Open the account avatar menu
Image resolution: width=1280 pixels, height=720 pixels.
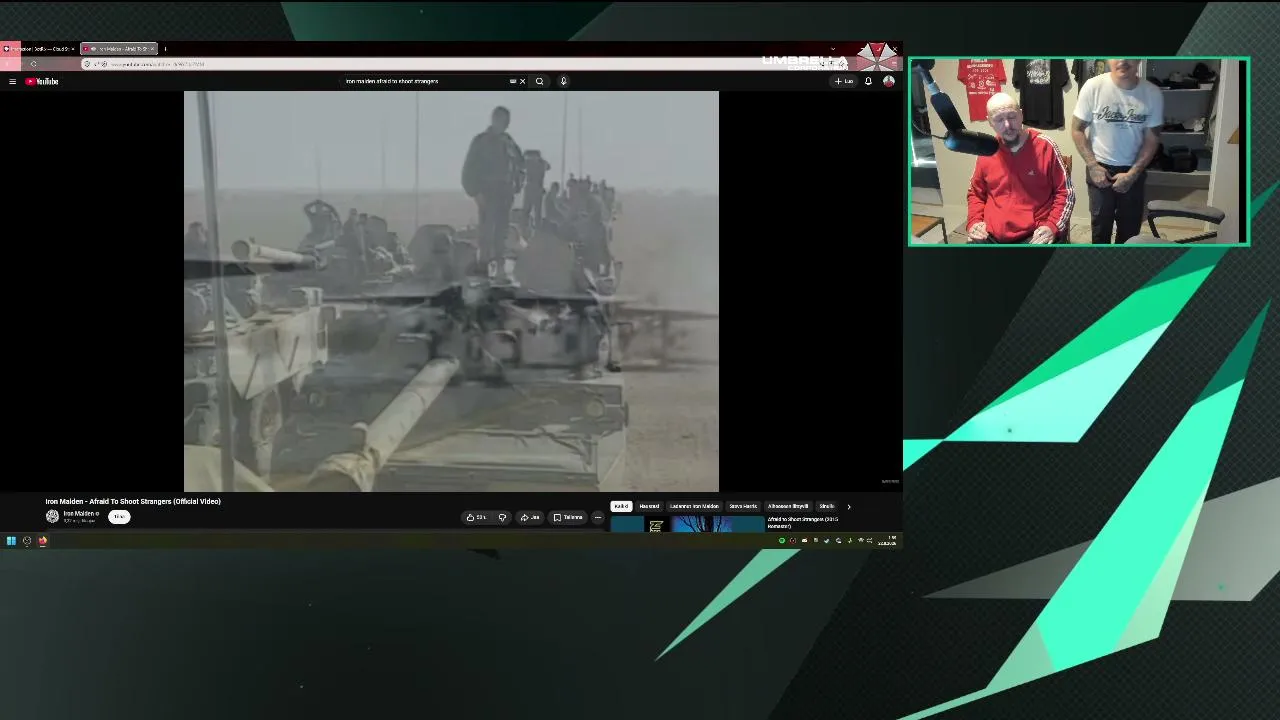(x=888, y=81)
